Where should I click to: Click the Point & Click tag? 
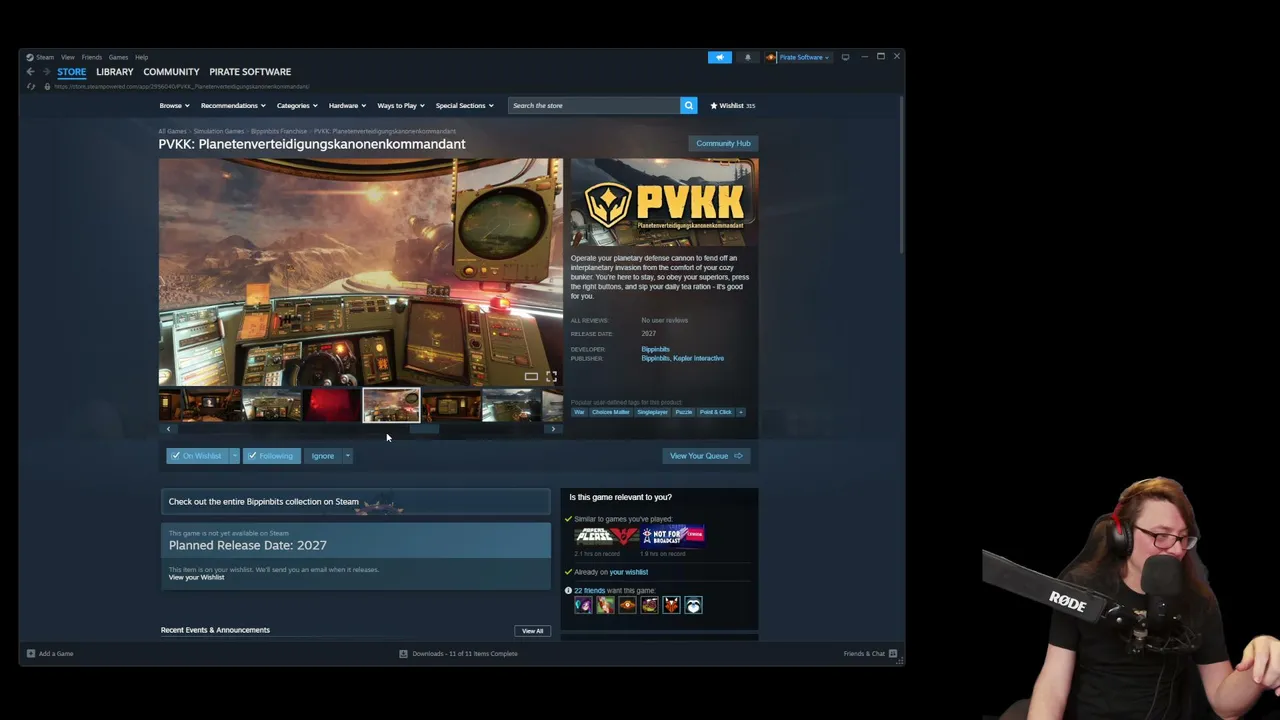point(716,412)
